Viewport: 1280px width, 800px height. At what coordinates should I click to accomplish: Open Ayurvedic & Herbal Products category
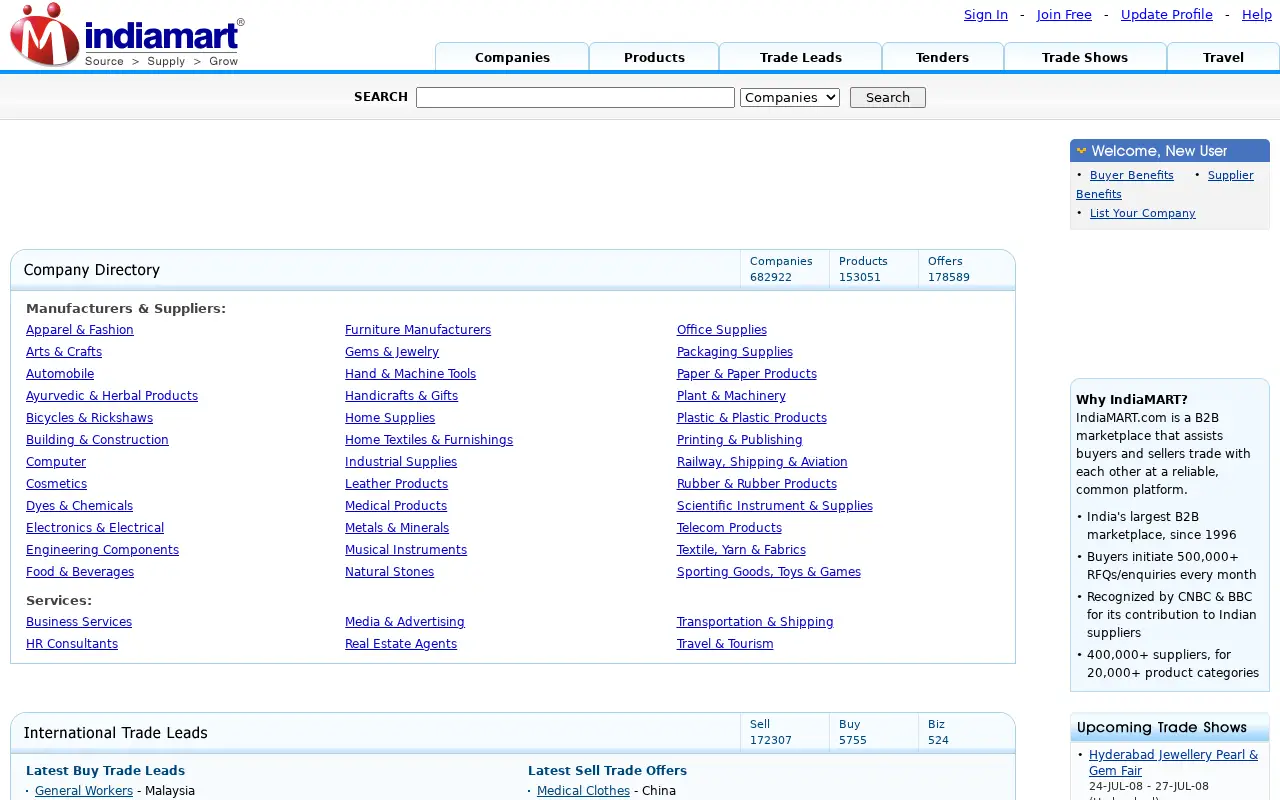(x=112, y=396)
